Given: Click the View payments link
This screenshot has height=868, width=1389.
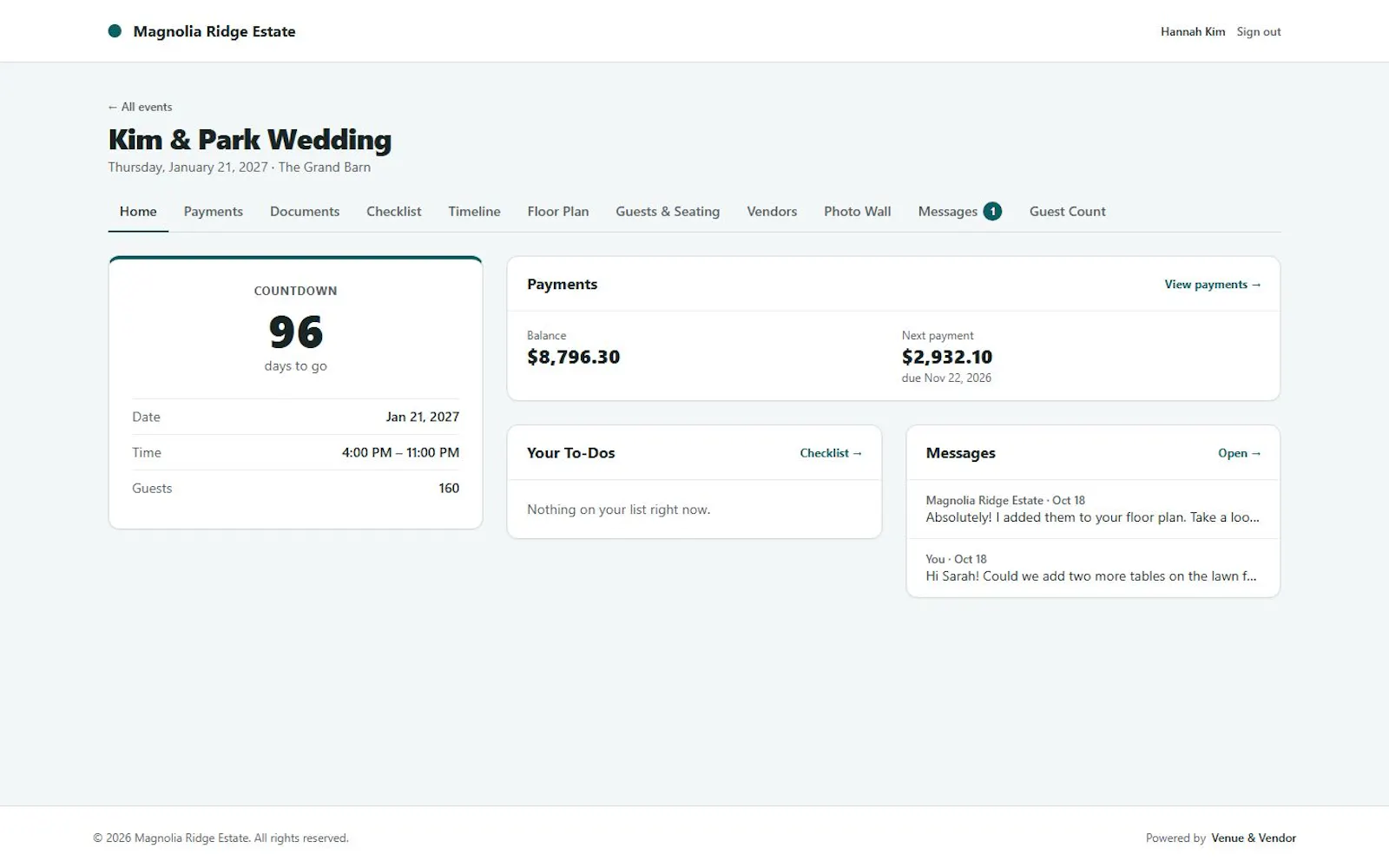Looking at the screenshot, I should coord(1213,284).
